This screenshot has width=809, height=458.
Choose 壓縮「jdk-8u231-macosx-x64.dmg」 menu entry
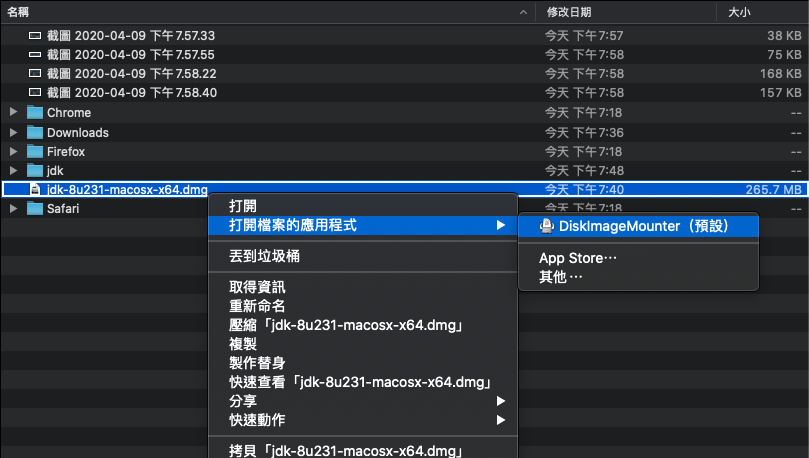click(x=363, y=325)
